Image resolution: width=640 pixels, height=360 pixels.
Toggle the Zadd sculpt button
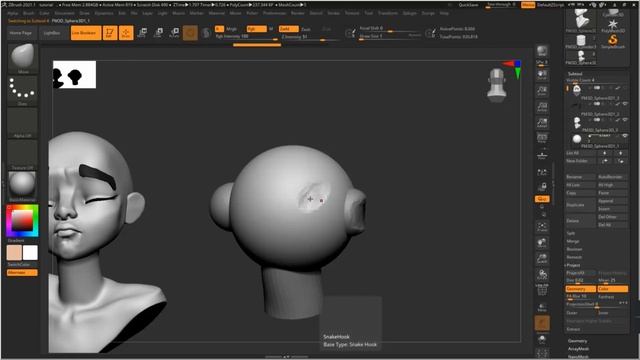[289, 29]
